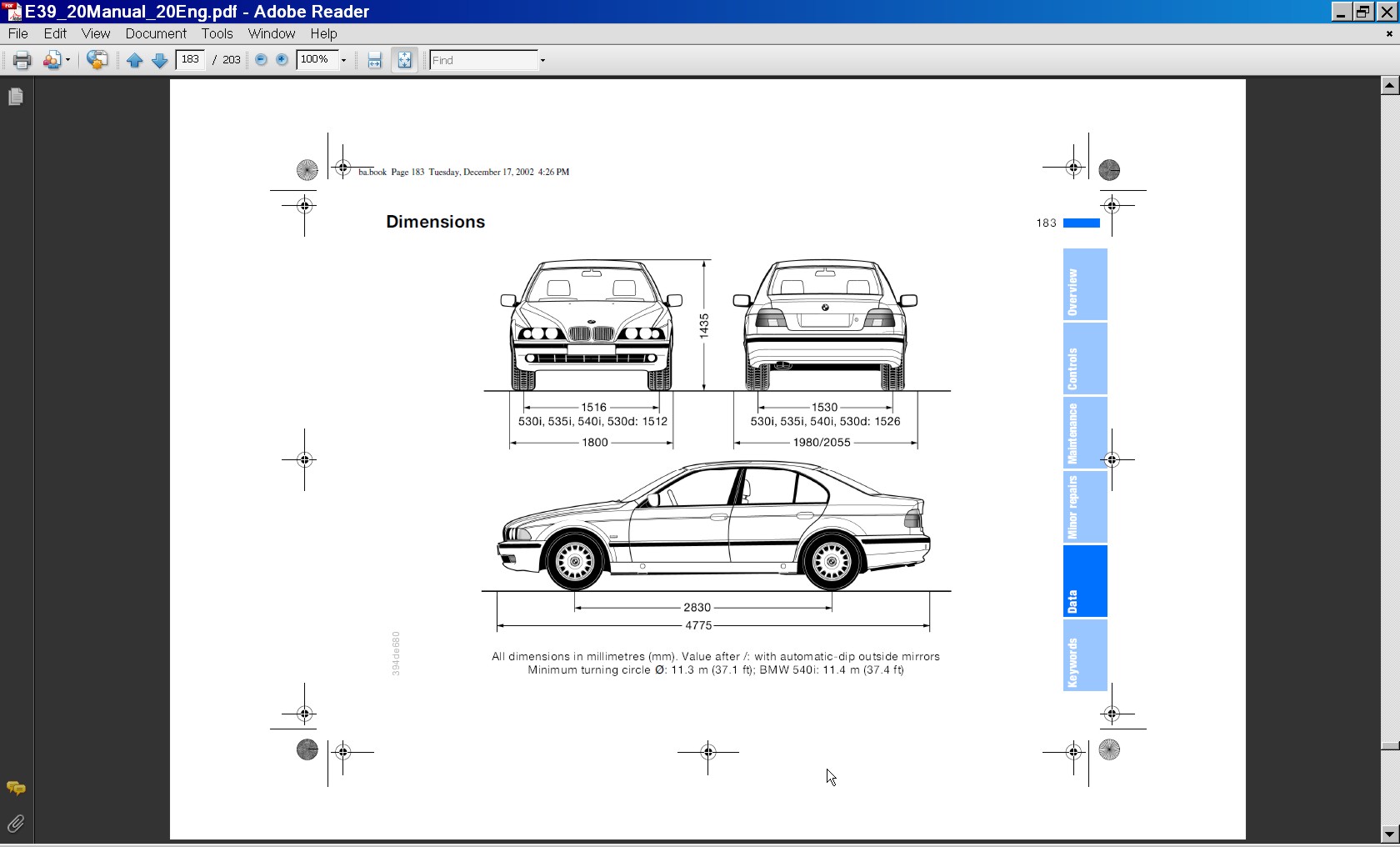Image resolution: width=1400 pixels, height=847 pixels.
Task: Click the 4775 overall length value
Action: click(x=698, y=625)
